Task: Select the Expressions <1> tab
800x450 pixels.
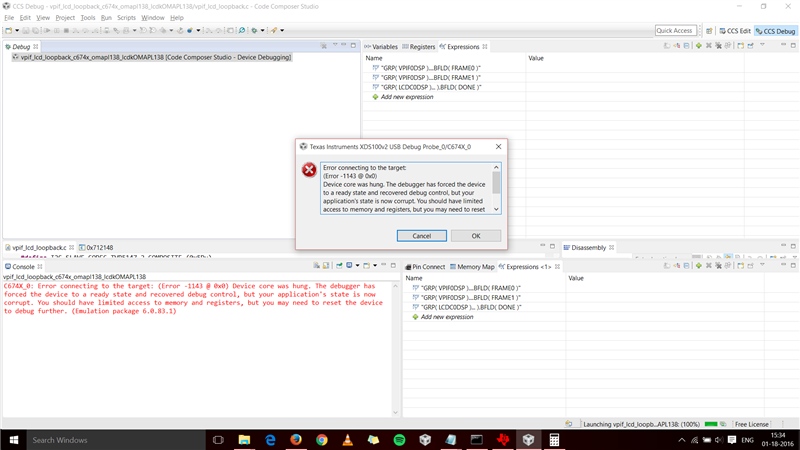Action: pyautogui.click(x=529, y=267)
